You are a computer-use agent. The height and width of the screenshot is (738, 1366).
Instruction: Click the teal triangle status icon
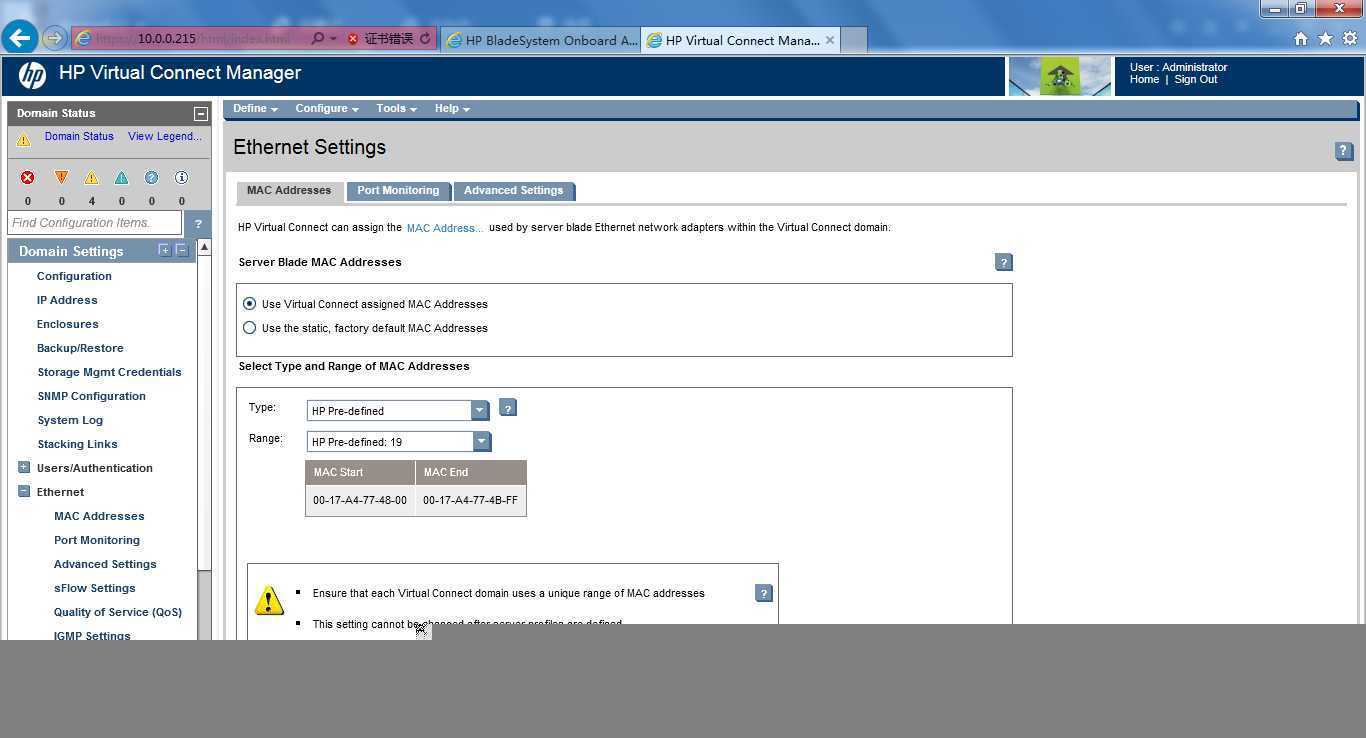coord(121,177)
